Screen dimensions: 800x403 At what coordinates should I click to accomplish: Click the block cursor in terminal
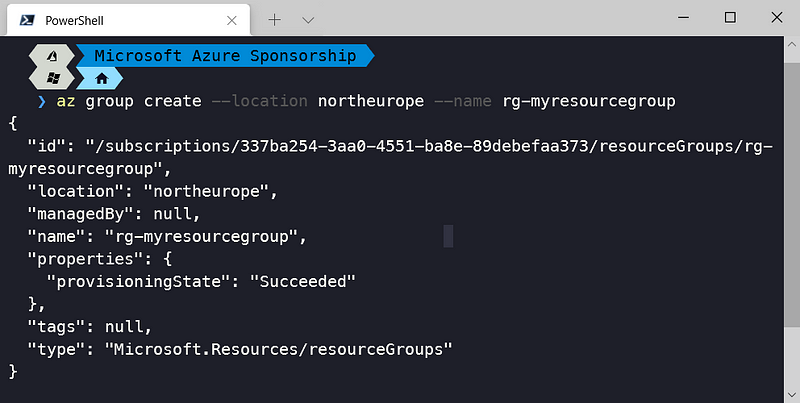(448, 236)
